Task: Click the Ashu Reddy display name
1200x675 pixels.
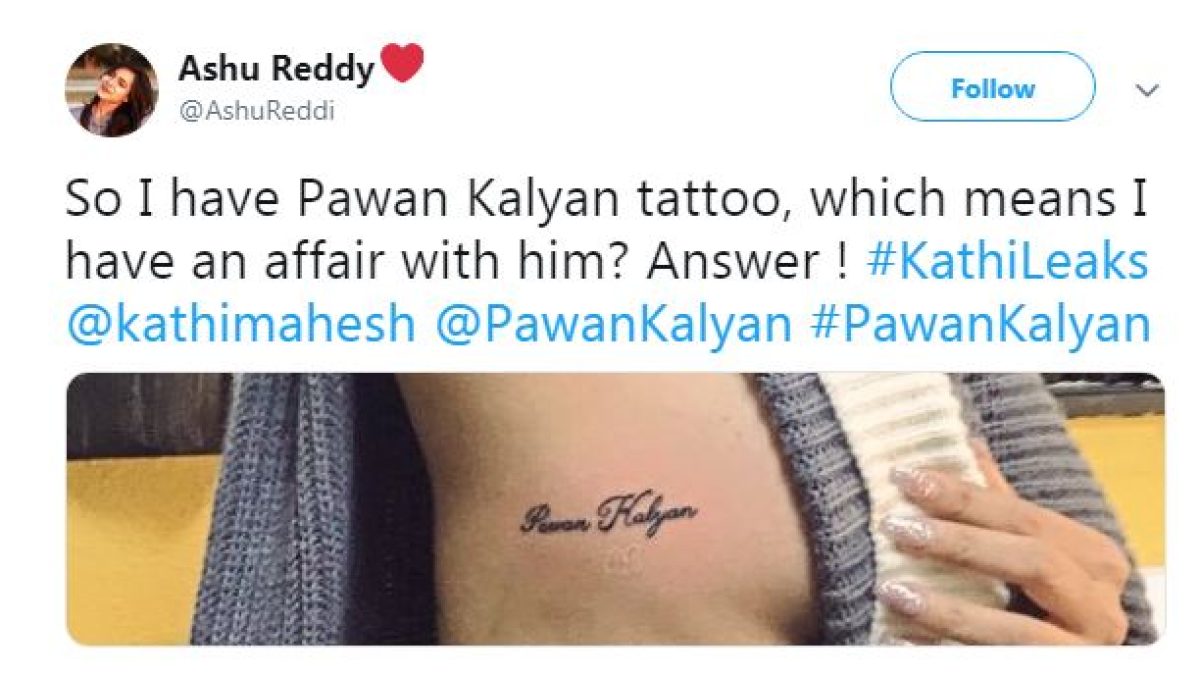Action: tap(276, 68)
